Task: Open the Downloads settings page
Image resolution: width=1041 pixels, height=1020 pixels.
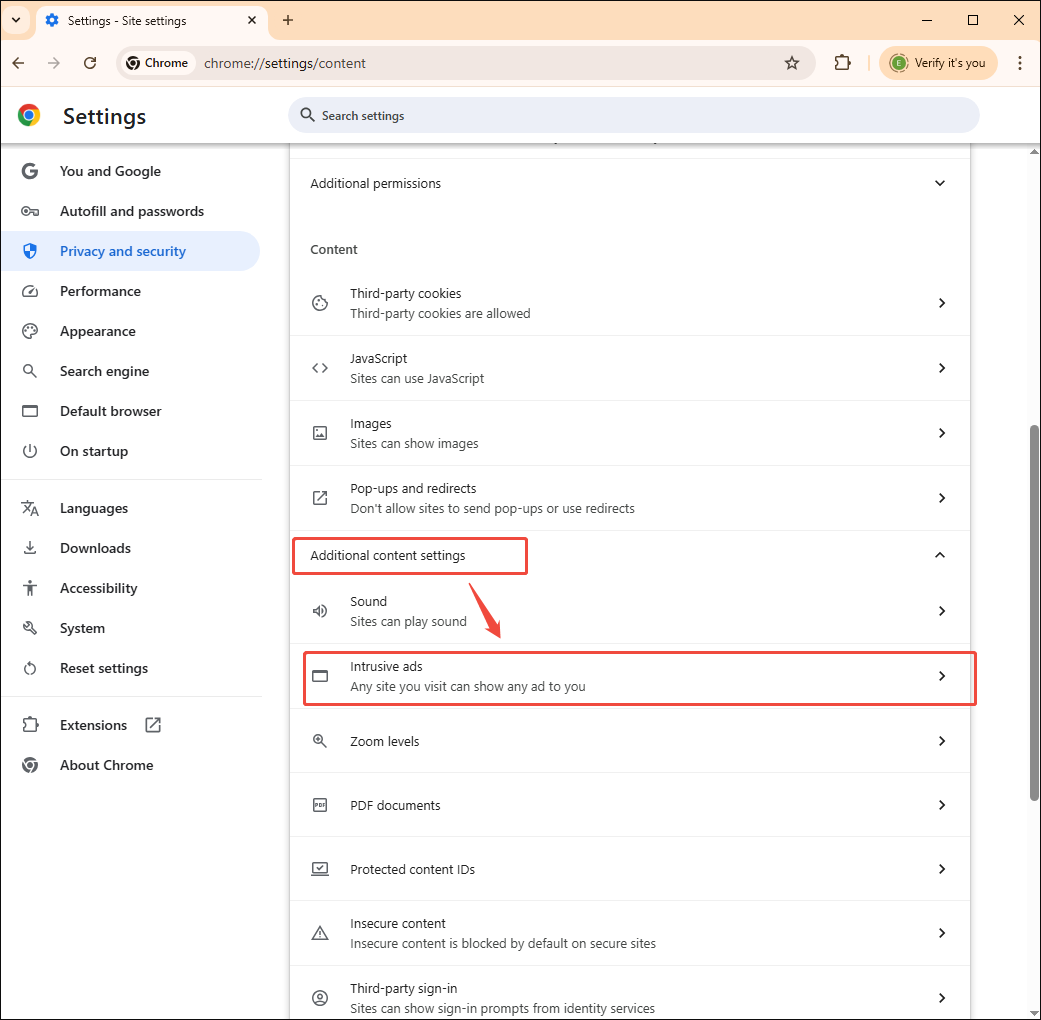Action: point(95,548)
